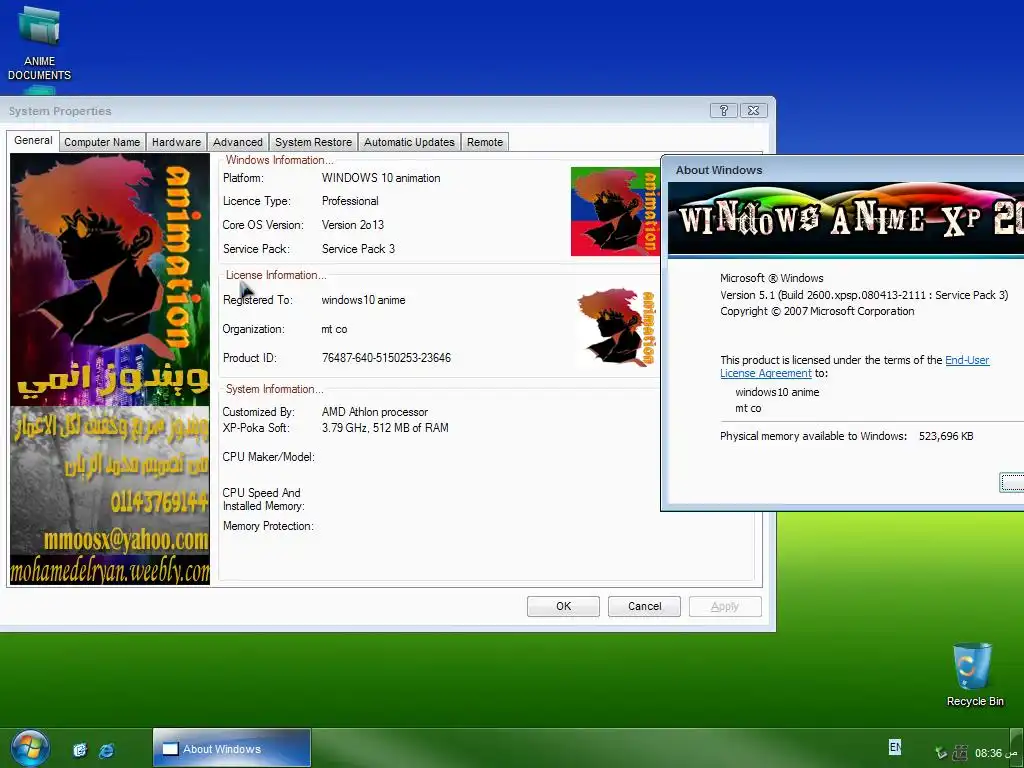Click the 'Microsoft ® Windows' text

(771, 278)
